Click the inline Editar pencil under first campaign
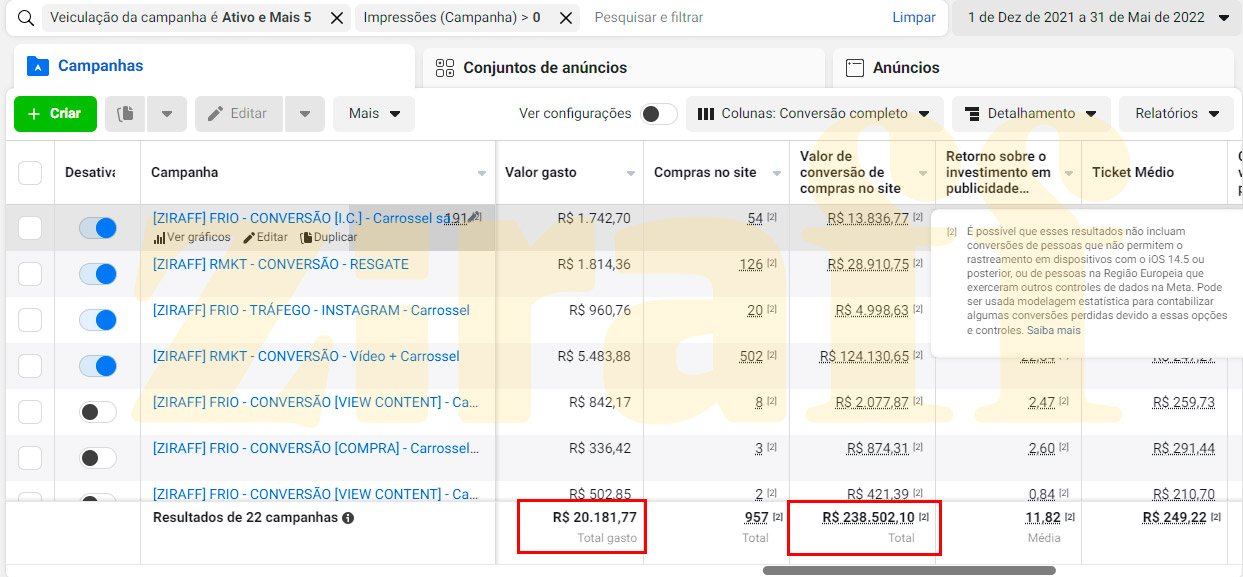 [x=249, y=238]
